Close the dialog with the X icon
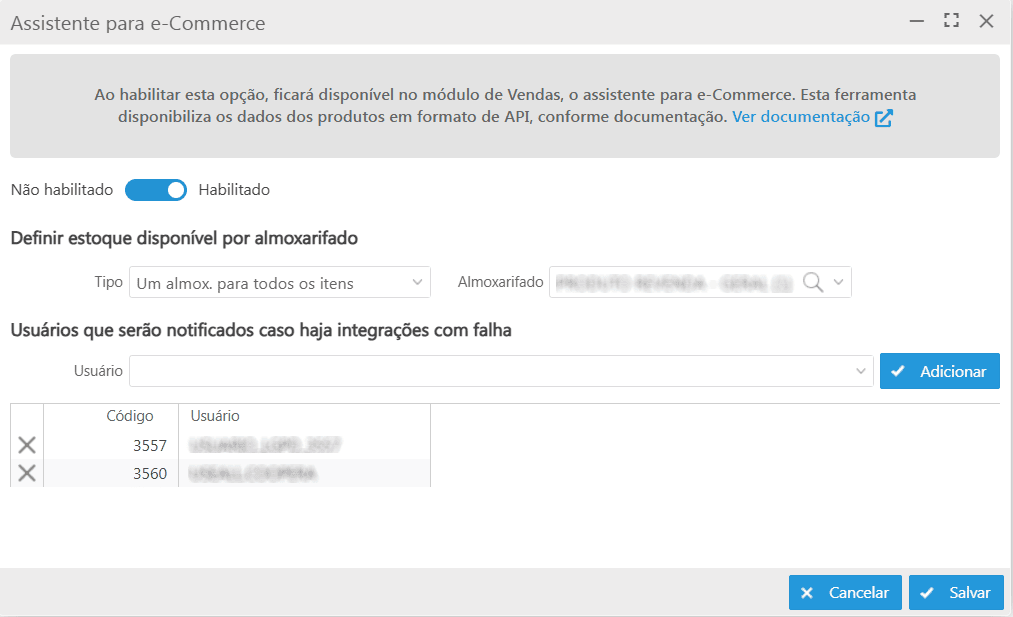 tap(986, 21)
